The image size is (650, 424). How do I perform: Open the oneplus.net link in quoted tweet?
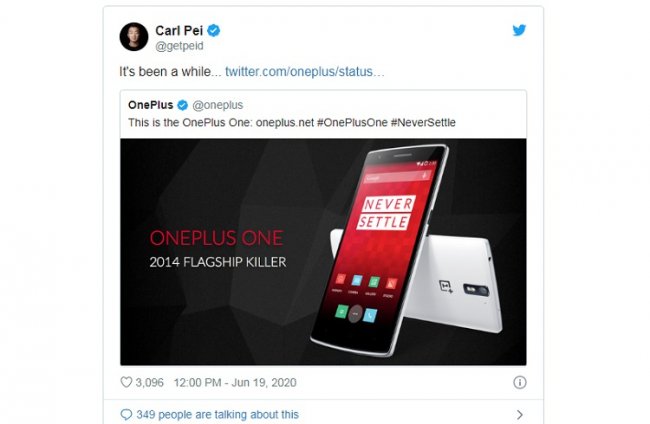285,123
